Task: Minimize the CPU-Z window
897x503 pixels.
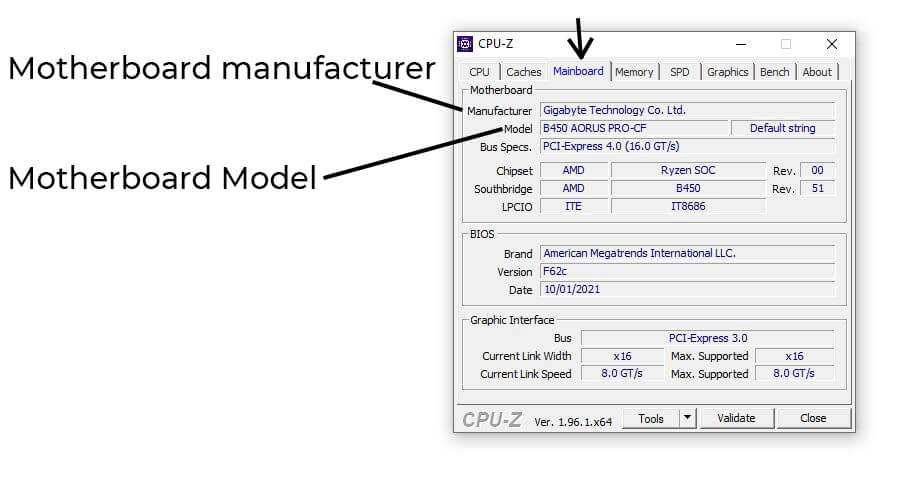Action: [x=740, y=44]
